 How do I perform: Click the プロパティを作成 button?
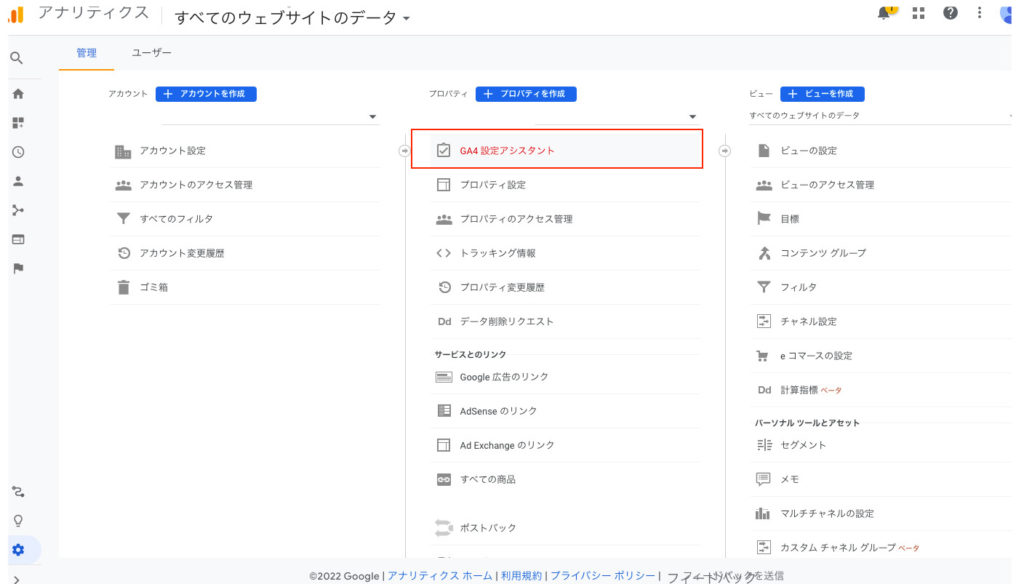(x=526, y=94)
